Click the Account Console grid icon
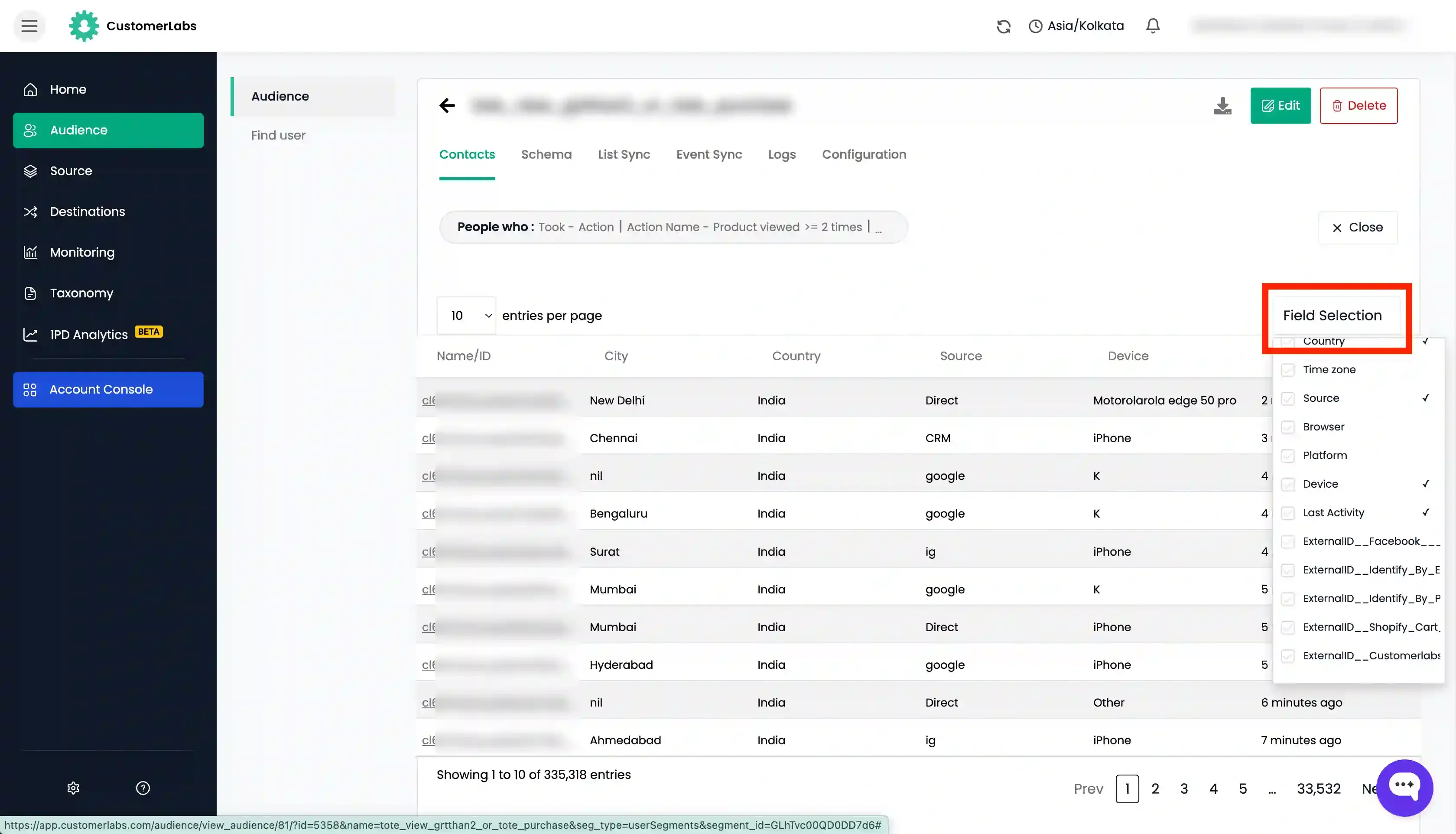The height and width of the screenshot is (834, 1456). click(x=30, y=390)
